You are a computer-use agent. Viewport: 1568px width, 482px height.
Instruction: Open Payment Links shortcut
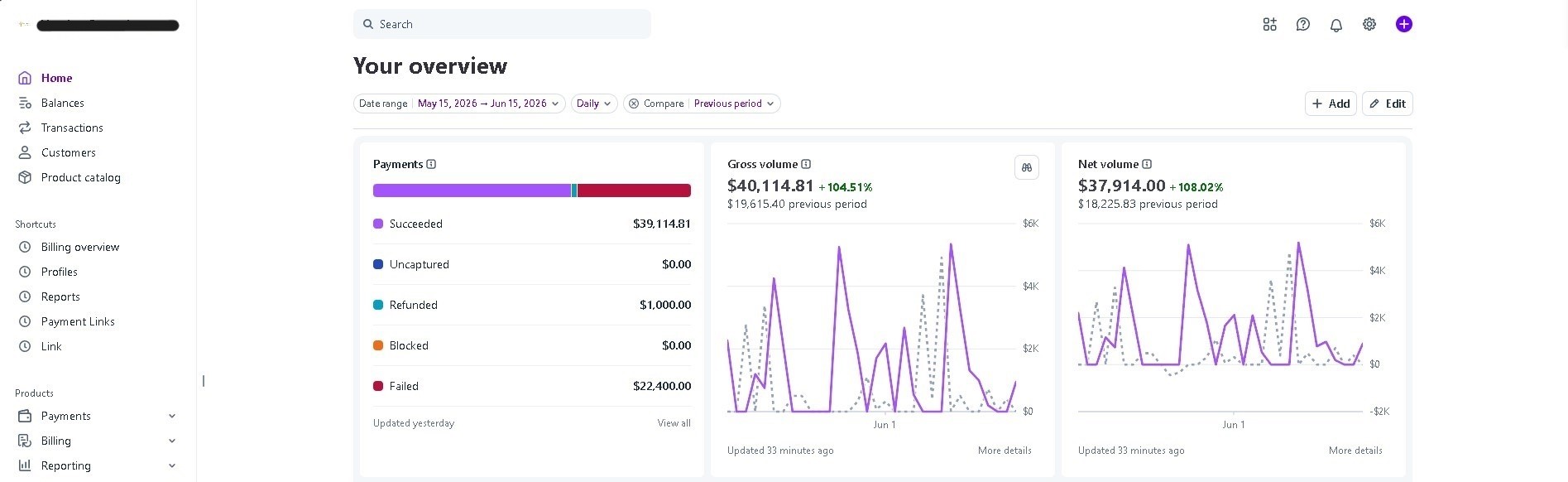(x=78, y=321)
